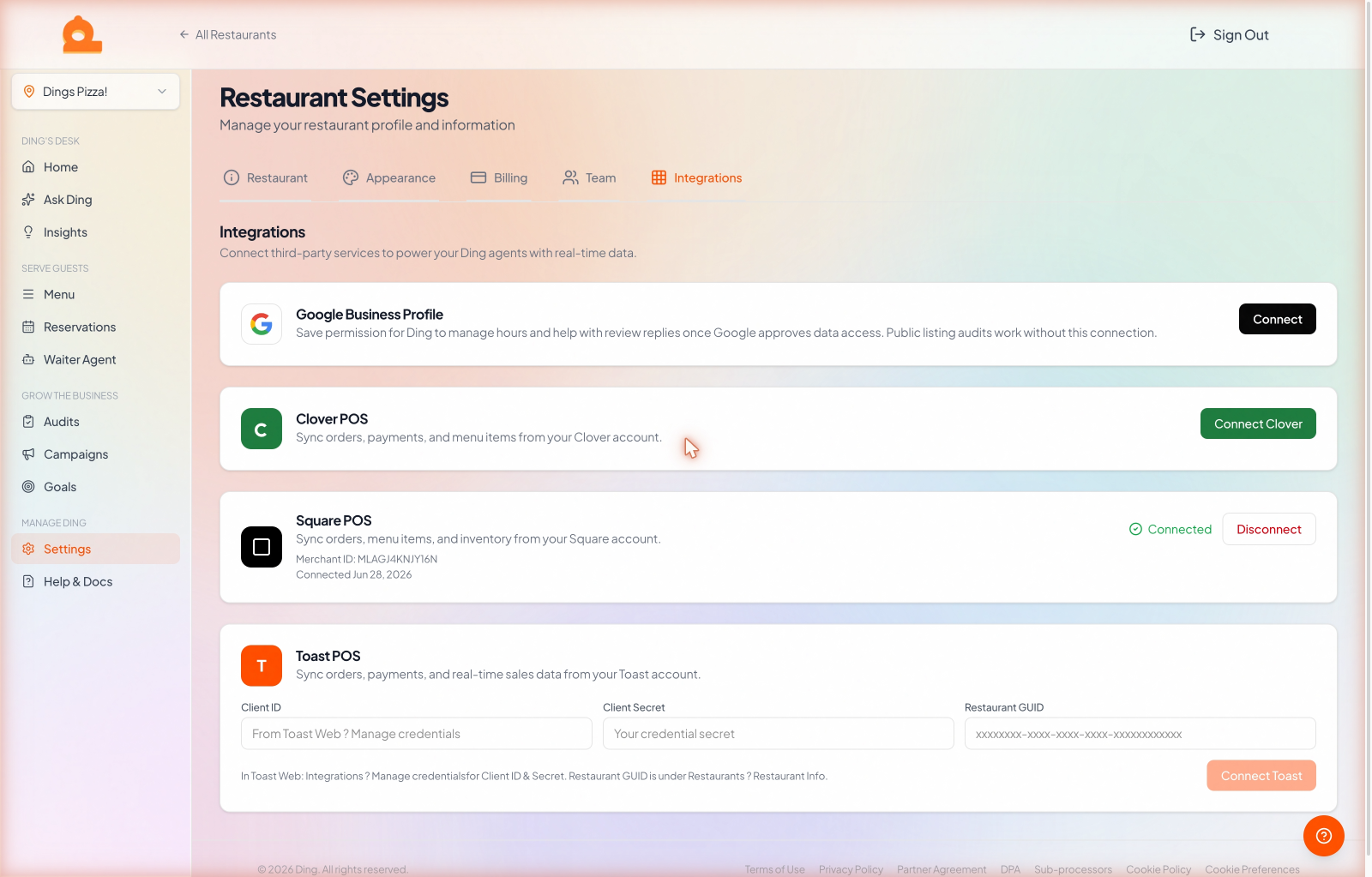Click the back arrow beside All Restaurants
This screenshot has width=1372, height=877.
point(184,34)
